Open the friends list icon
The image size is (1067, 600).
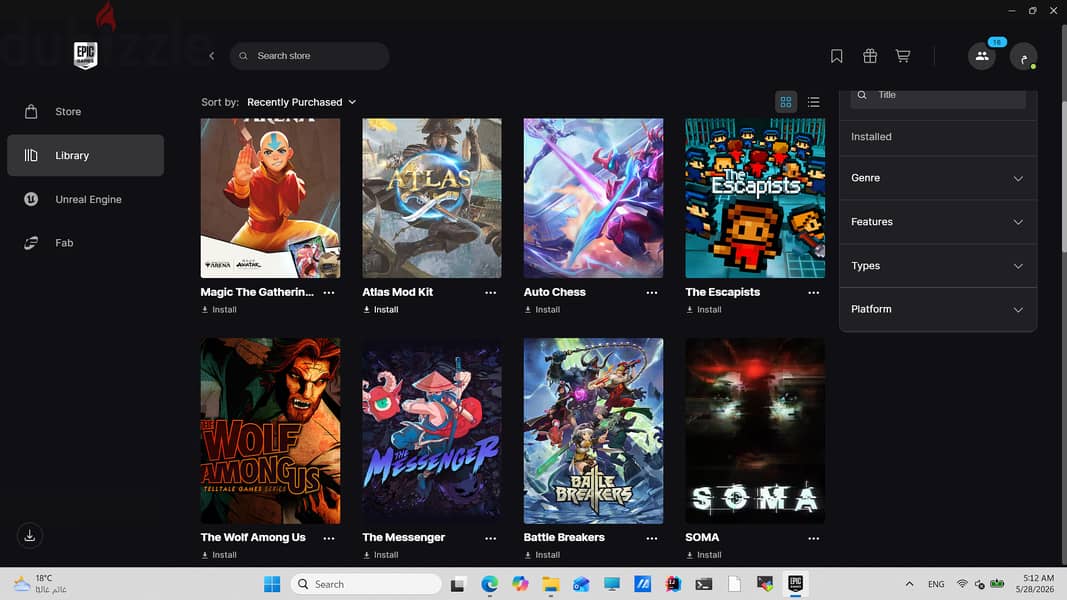point(982,56)
